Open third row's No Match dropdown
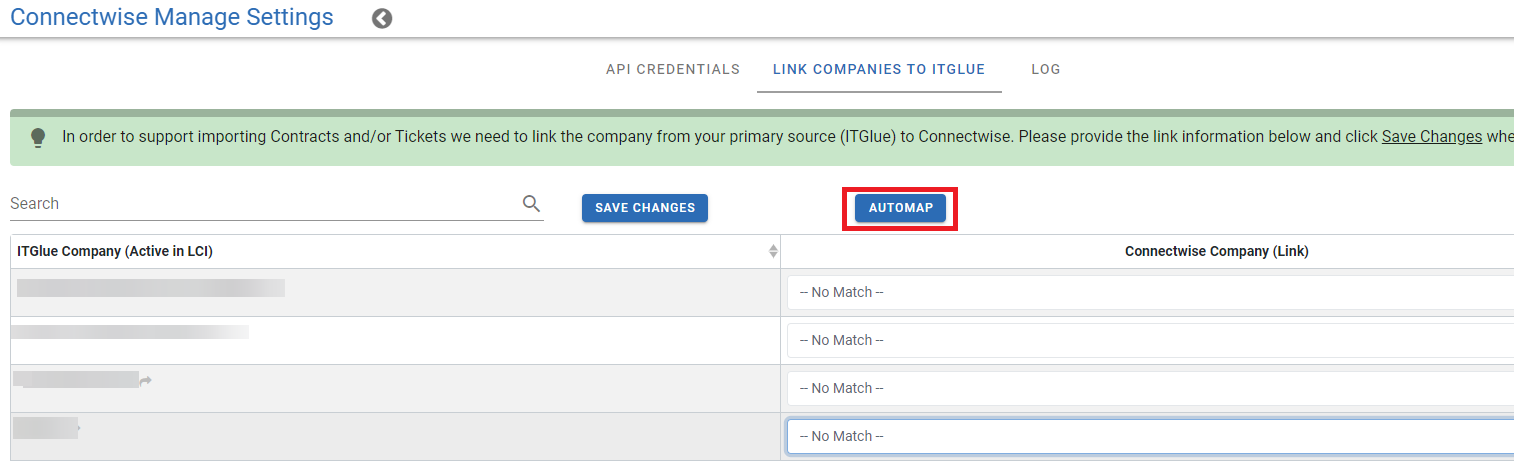Screen dimensions: 1514x461 [x=1150, y=389]
